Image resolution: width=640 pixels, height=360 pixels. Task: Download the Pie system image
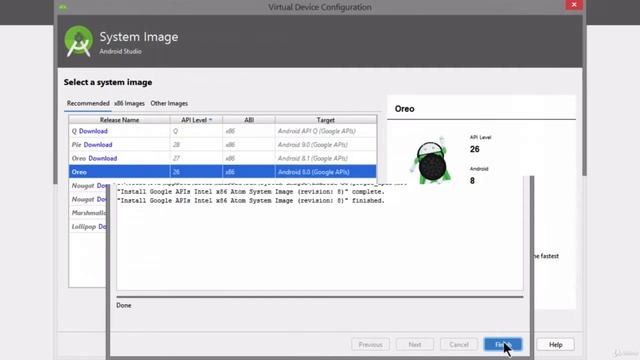pos(98,144)
